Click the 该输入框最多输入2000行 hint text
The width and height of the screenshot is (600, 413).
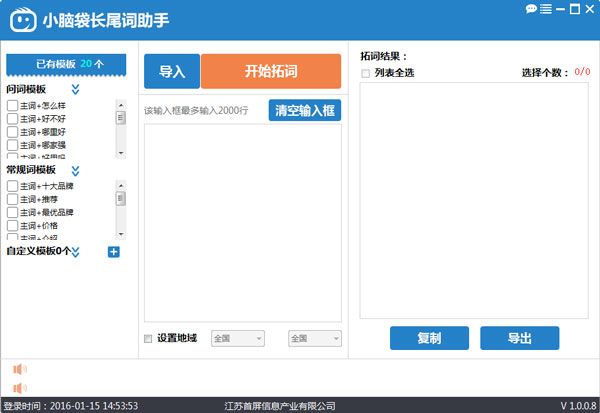pos(196,111)
